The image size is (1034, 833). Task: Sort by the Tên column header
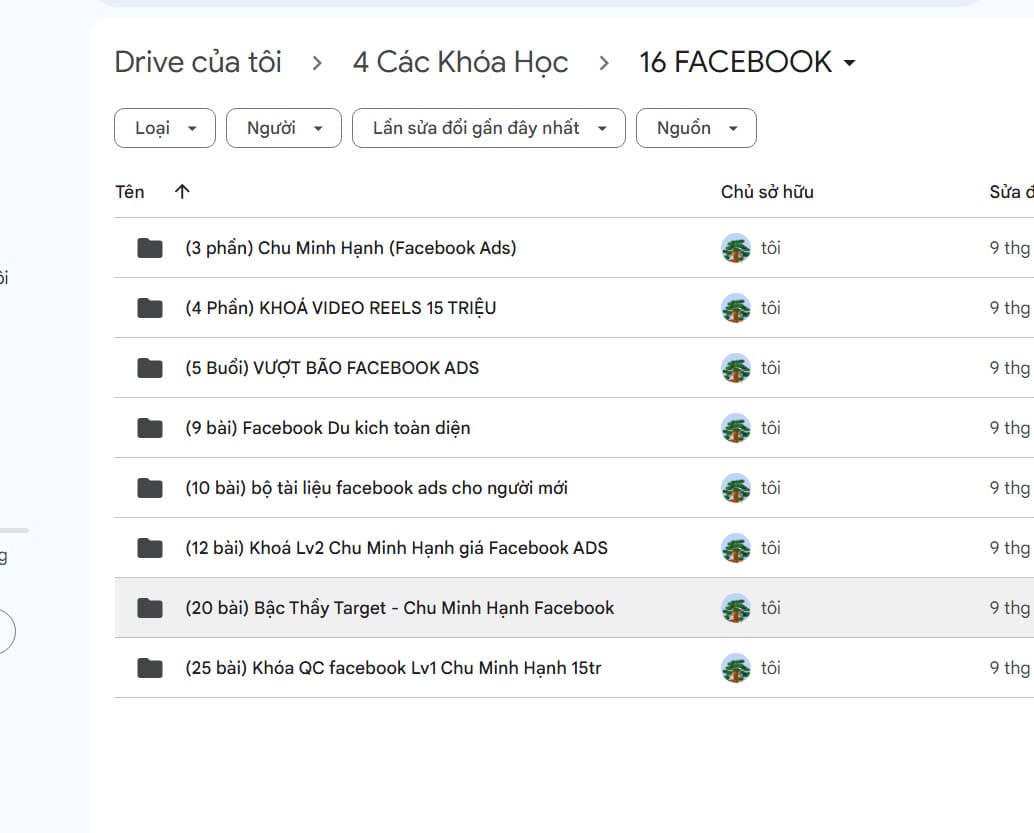click(130, 192)
